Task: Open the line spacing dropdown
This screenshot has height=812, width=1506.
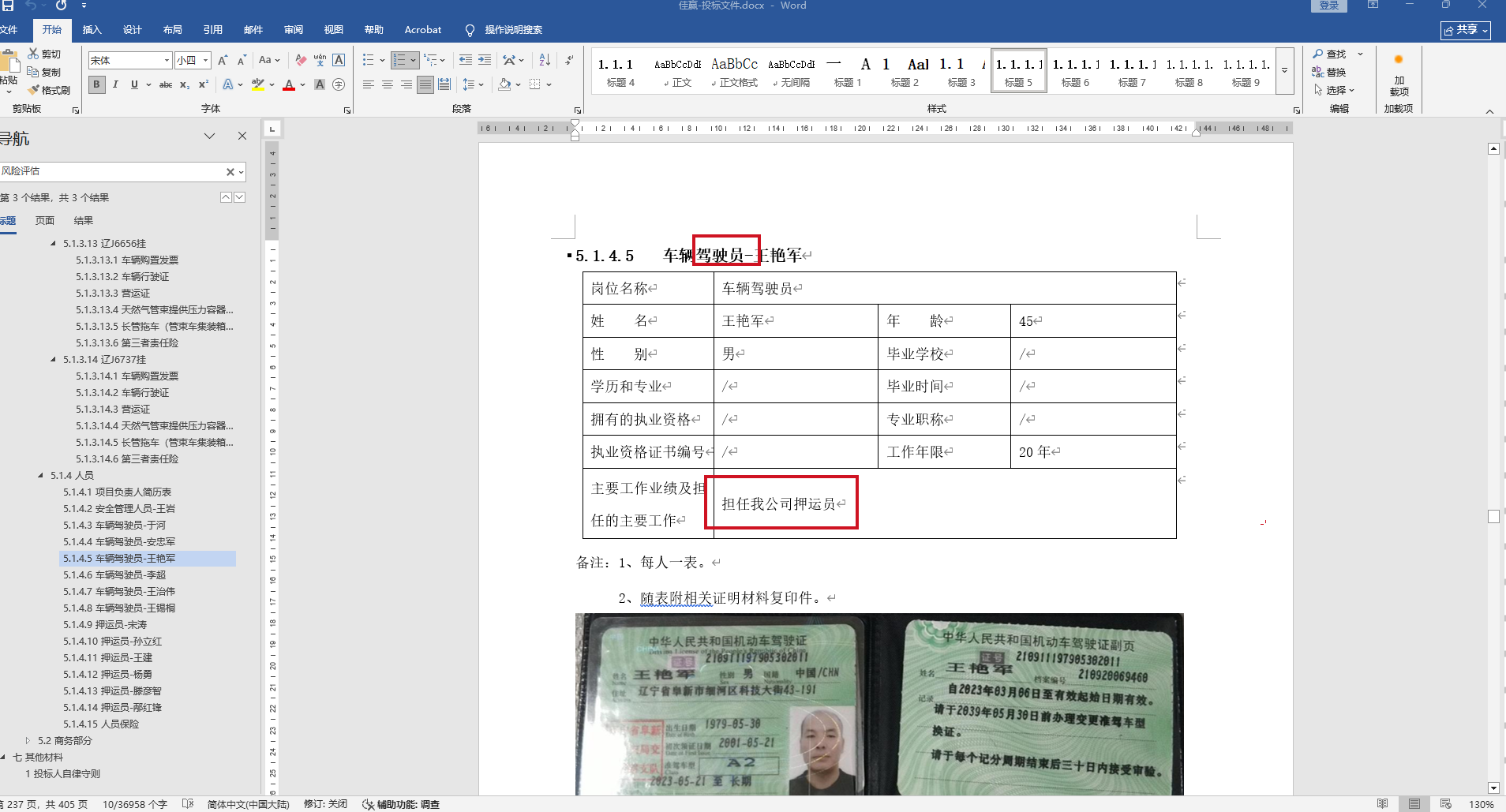Action: [x=473, y=84]
